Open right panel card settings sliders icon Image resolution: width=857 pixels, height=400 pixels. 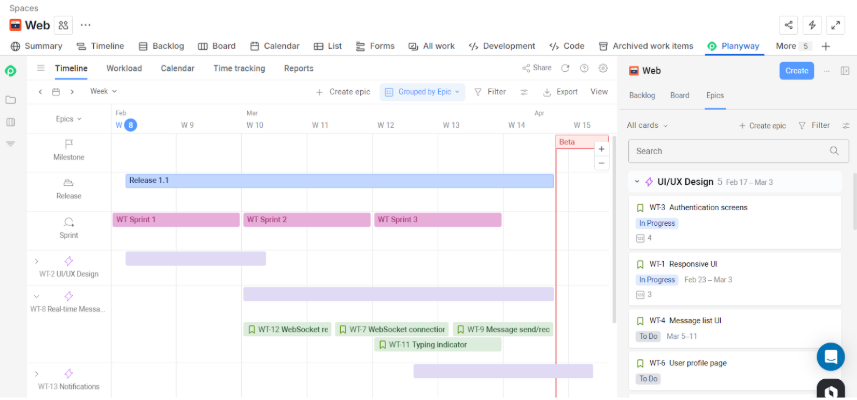846,126
